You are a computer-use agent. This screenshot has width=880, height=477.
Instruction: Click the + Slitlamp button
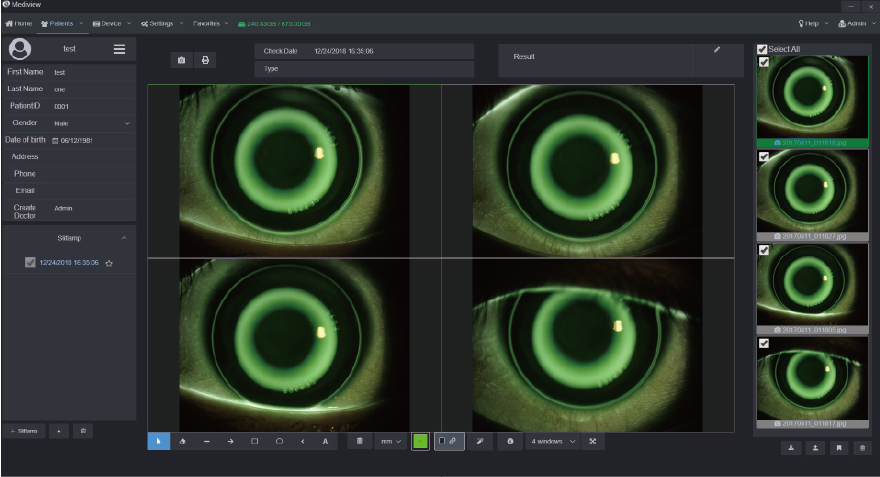pyautogui.click(x=24, y=431)
